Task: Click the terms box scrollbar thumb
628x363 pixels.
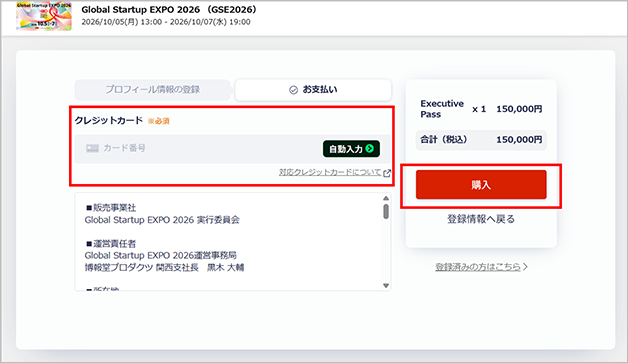Action: tap(386, 212)
